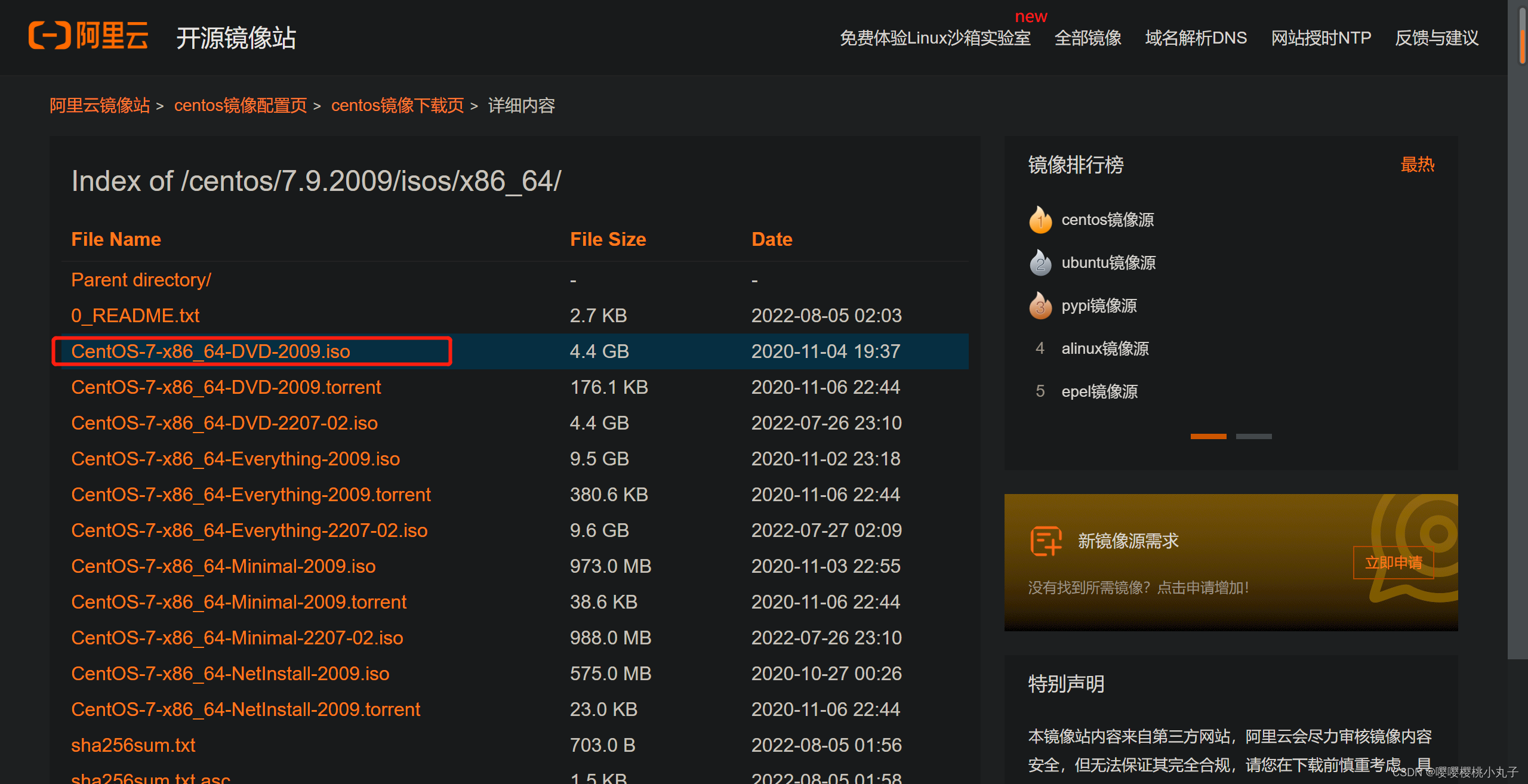The height and width of the screenshot is (784, 1528).
Task: Open the 0_README.txt file
Action: (x=135, y=316)
